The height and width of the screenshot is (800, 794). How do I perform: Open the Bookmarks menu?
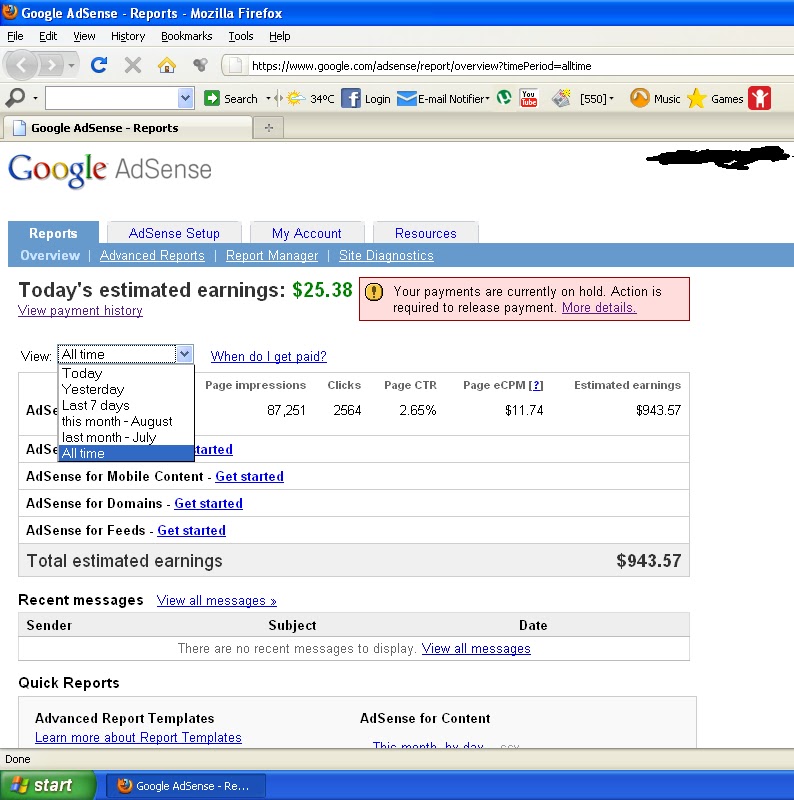[186, 36]
